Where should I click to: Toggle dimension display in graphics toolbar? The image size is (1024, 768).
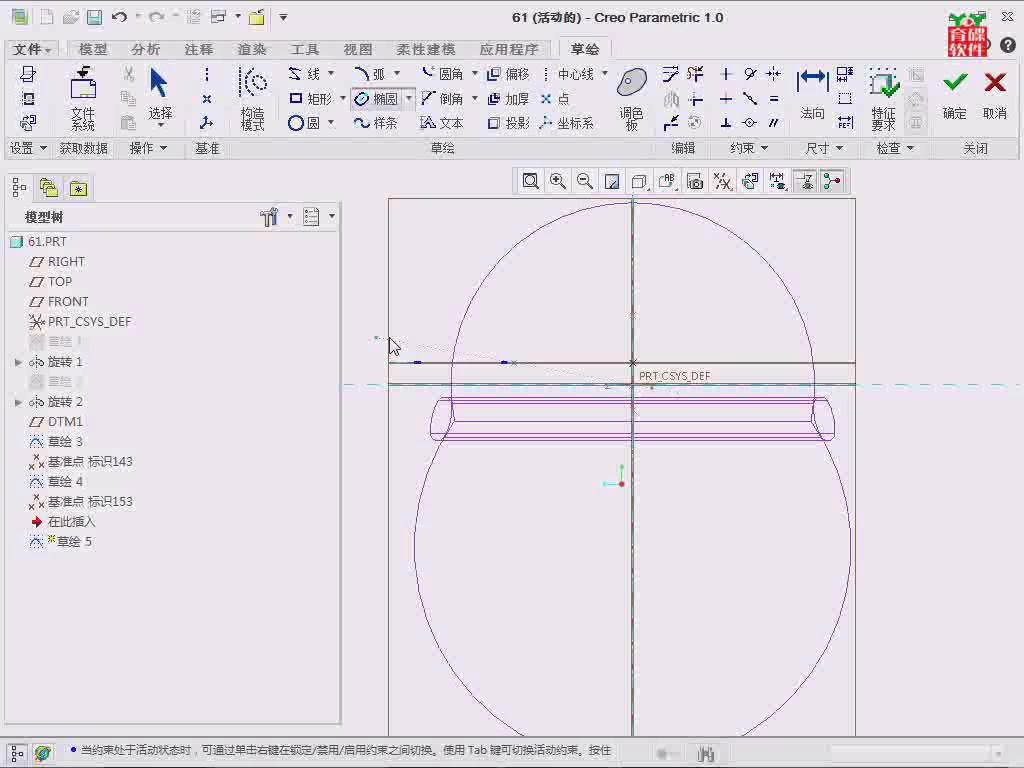click(x=776, y=182)
